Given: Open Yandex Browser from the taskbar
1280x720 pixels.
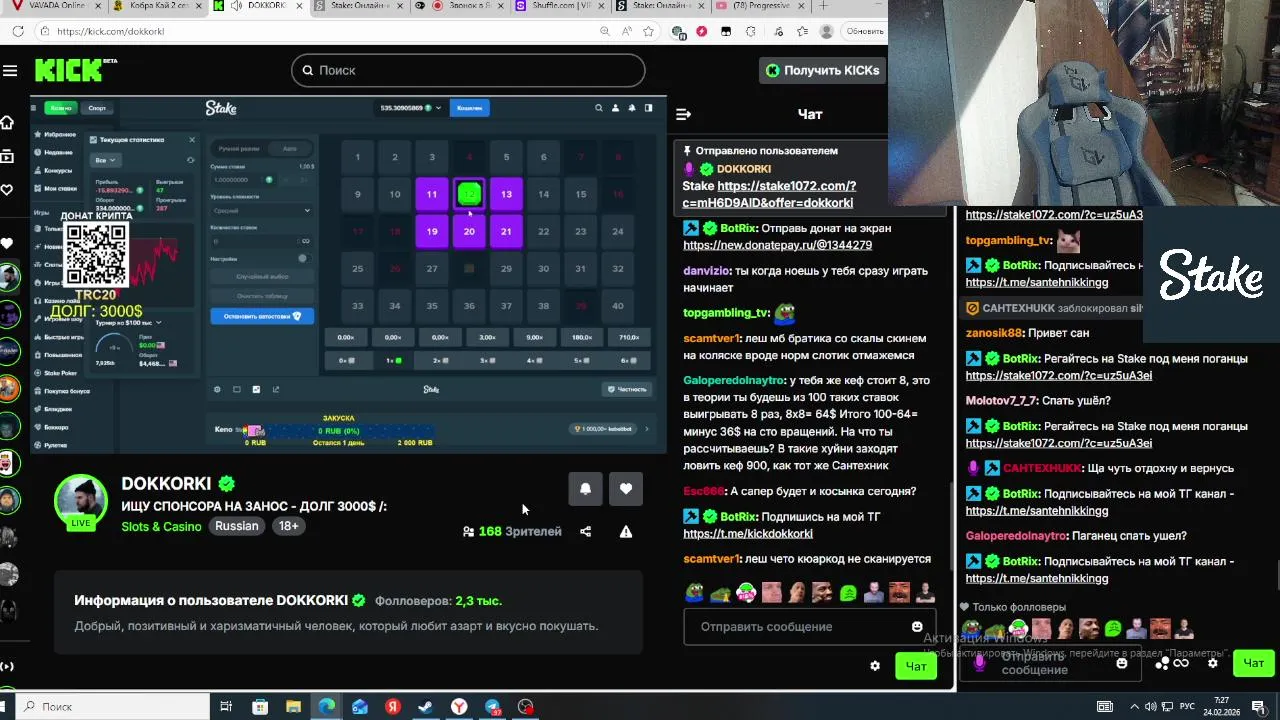Looking at the screenshot, I should (459, 706).
